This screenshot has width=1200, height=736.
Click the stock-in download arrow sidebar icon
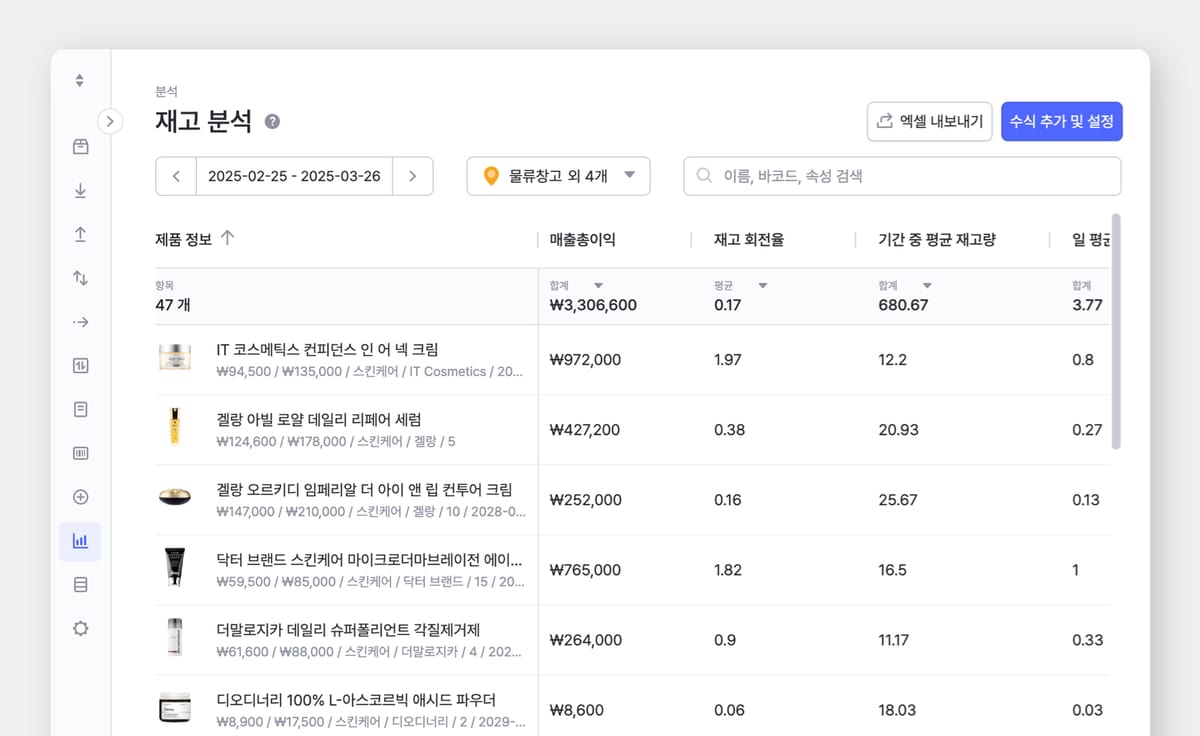(x=80, y=191)
